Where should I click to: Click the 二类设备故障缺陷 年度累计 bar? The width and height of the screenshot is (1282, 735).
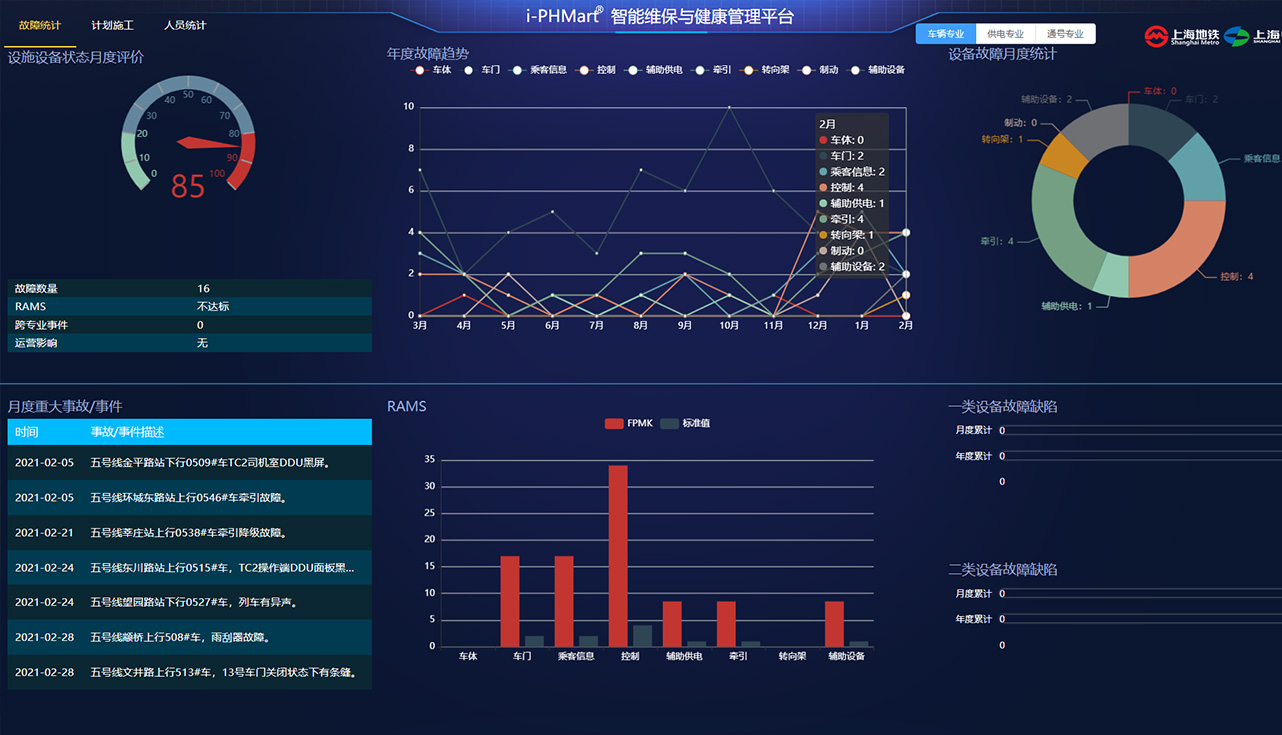coord(1140,620)
